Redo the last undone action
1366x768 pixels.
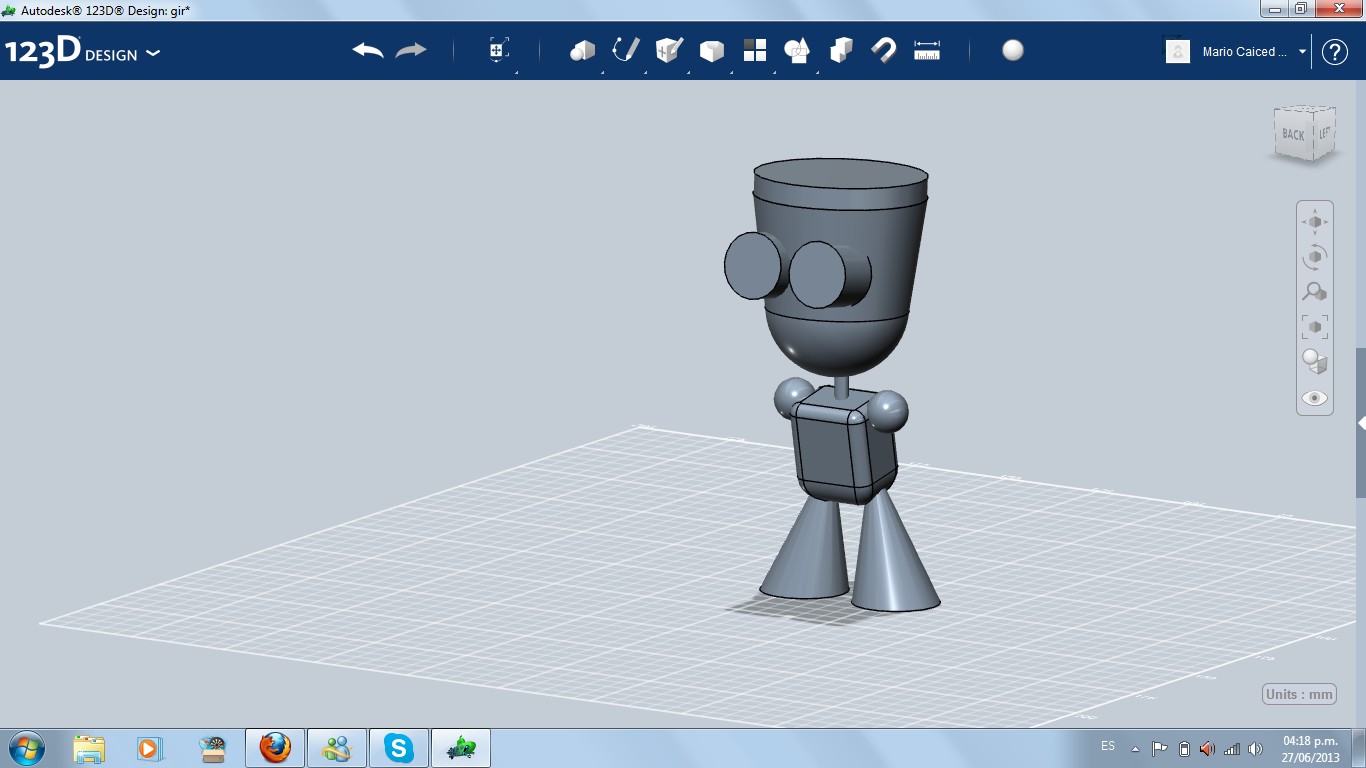(x=411, y=50)
